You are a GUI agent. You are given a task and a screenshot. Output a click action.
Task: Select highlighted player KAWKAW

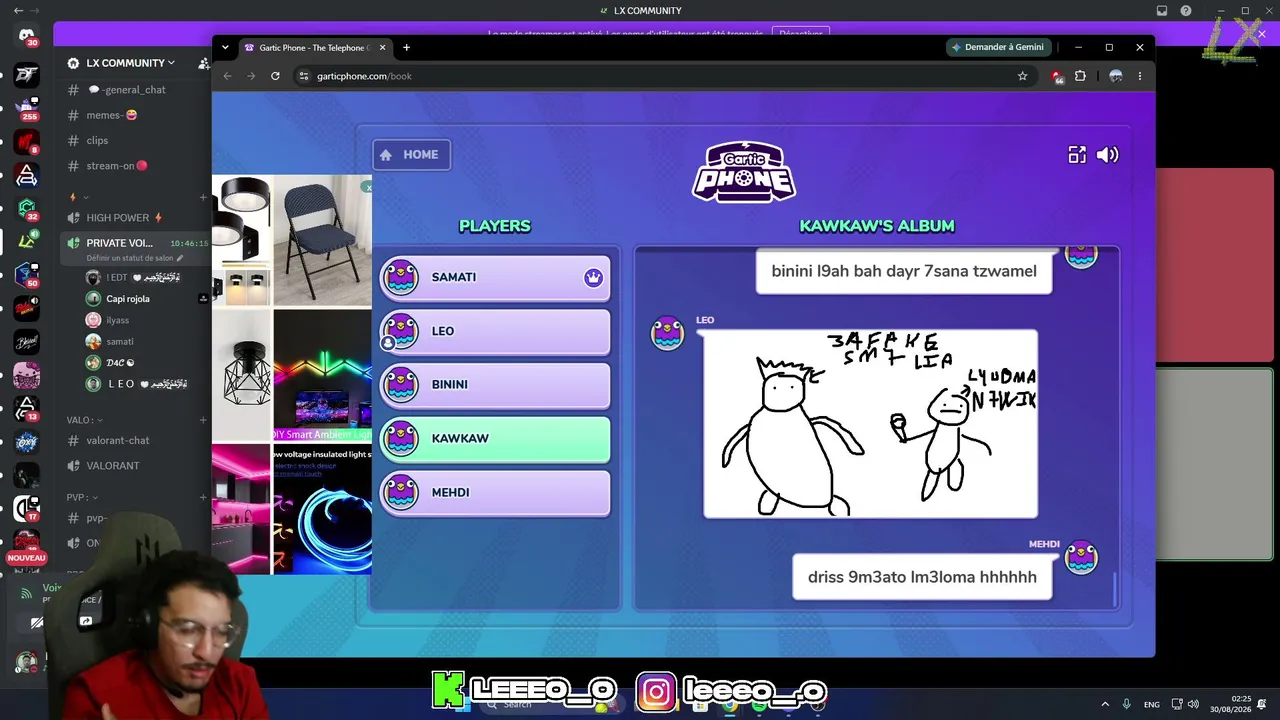495,438
